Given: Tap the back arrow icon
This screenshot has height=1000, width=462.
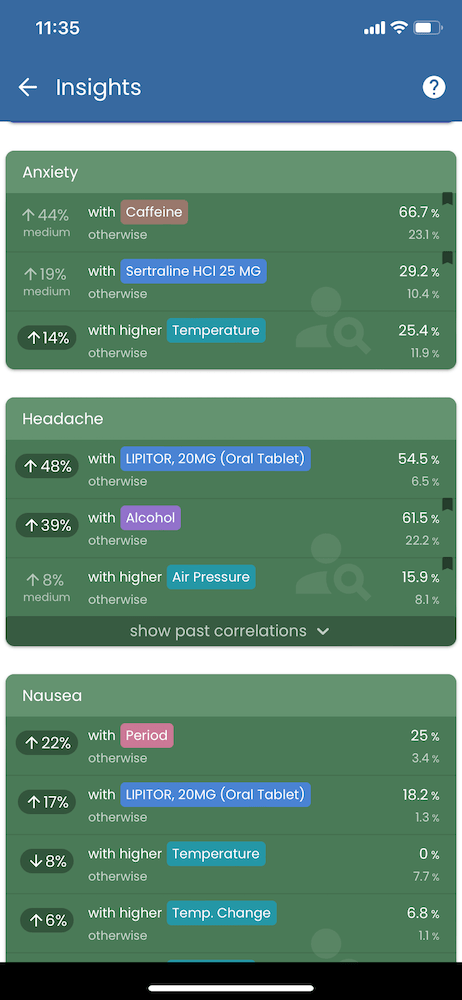Looking at the screenshot, I should click(x=27, y=87).
